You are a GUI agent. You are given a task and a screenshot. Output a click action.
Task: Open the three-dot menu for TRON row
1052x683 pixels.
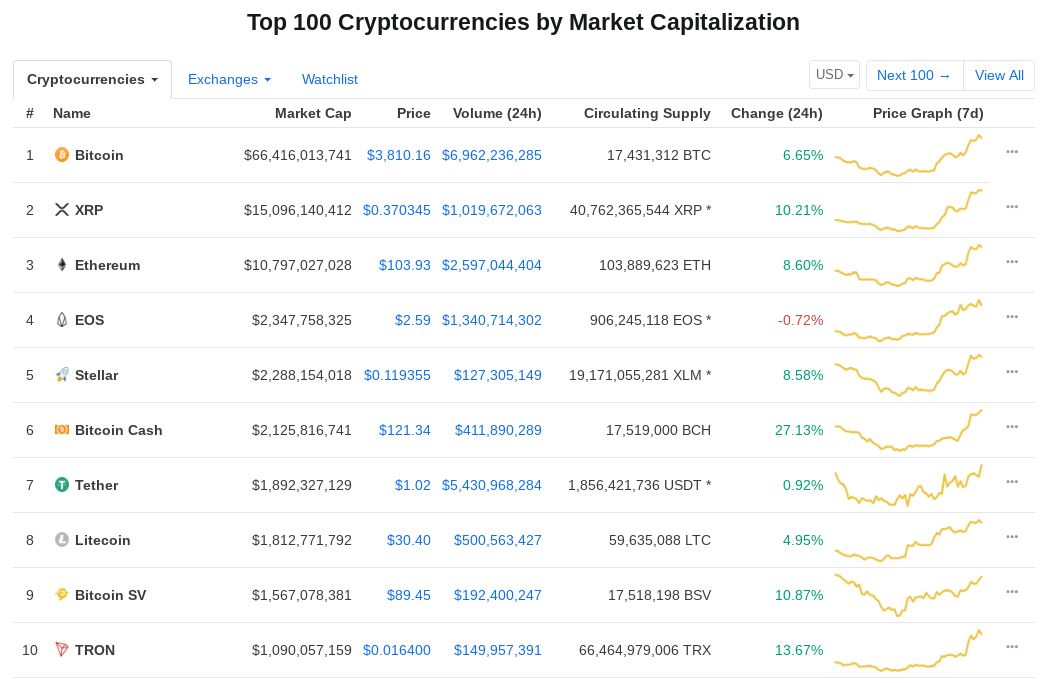(x=1012, y=647)
